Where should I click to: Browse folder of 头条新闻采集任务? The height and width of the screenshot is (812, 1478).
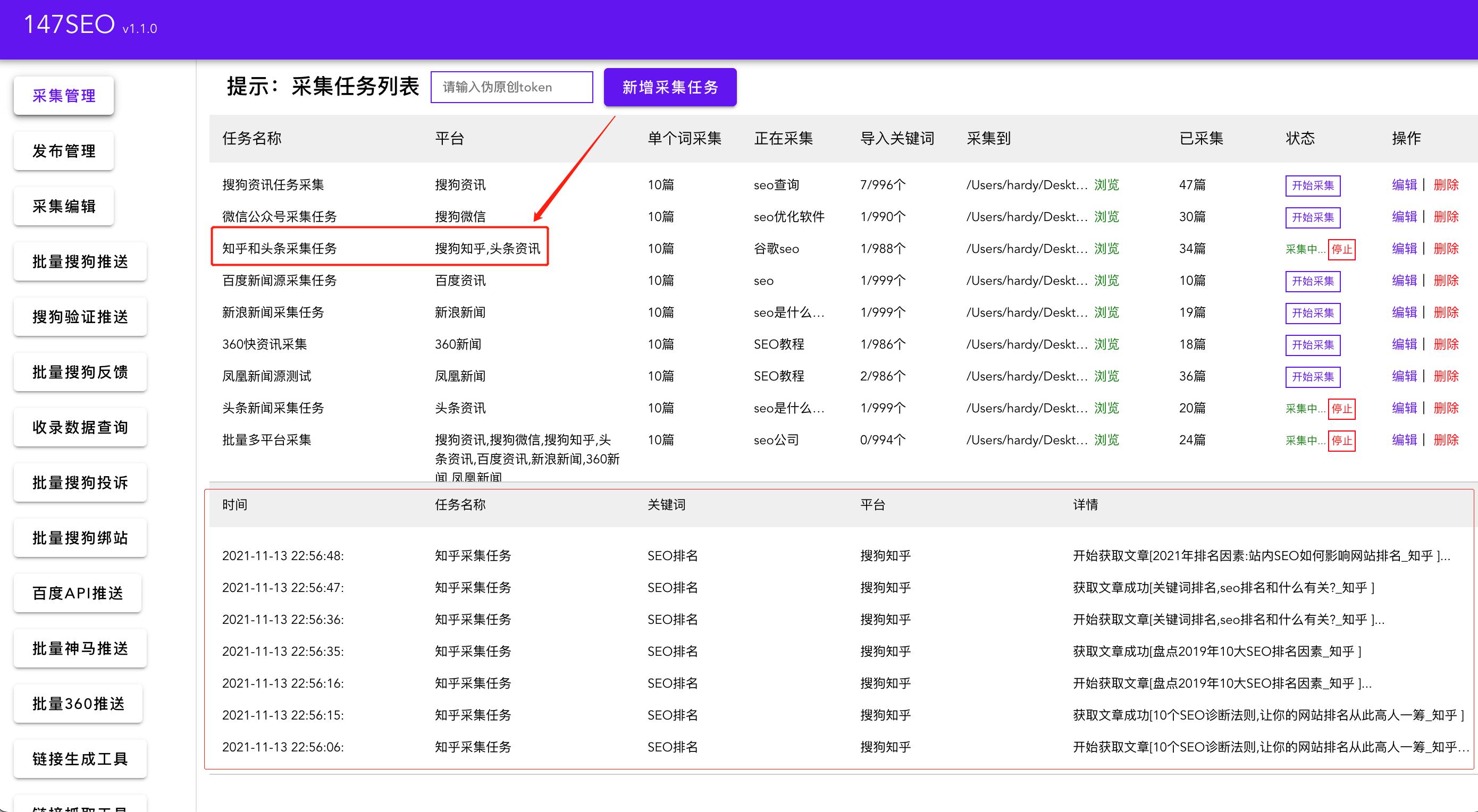click(1106, 408)
